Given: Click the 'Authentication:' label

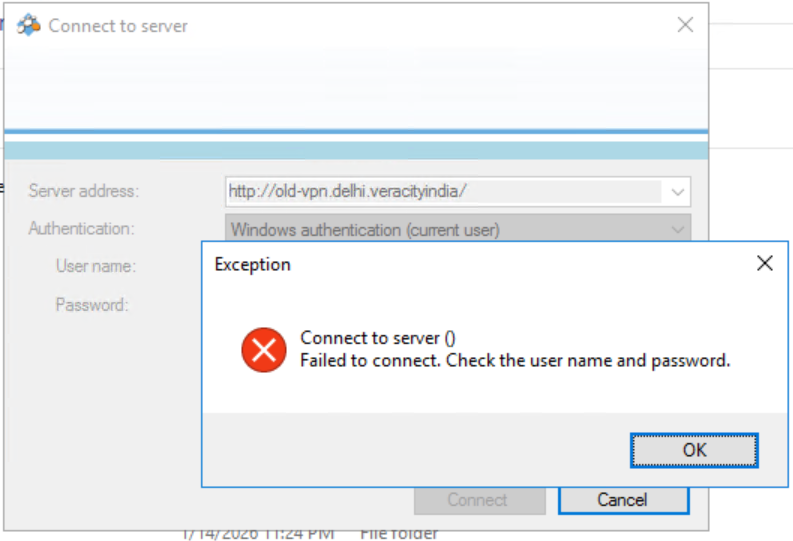Looking at the screenshot, I should [x=81, y=229].
